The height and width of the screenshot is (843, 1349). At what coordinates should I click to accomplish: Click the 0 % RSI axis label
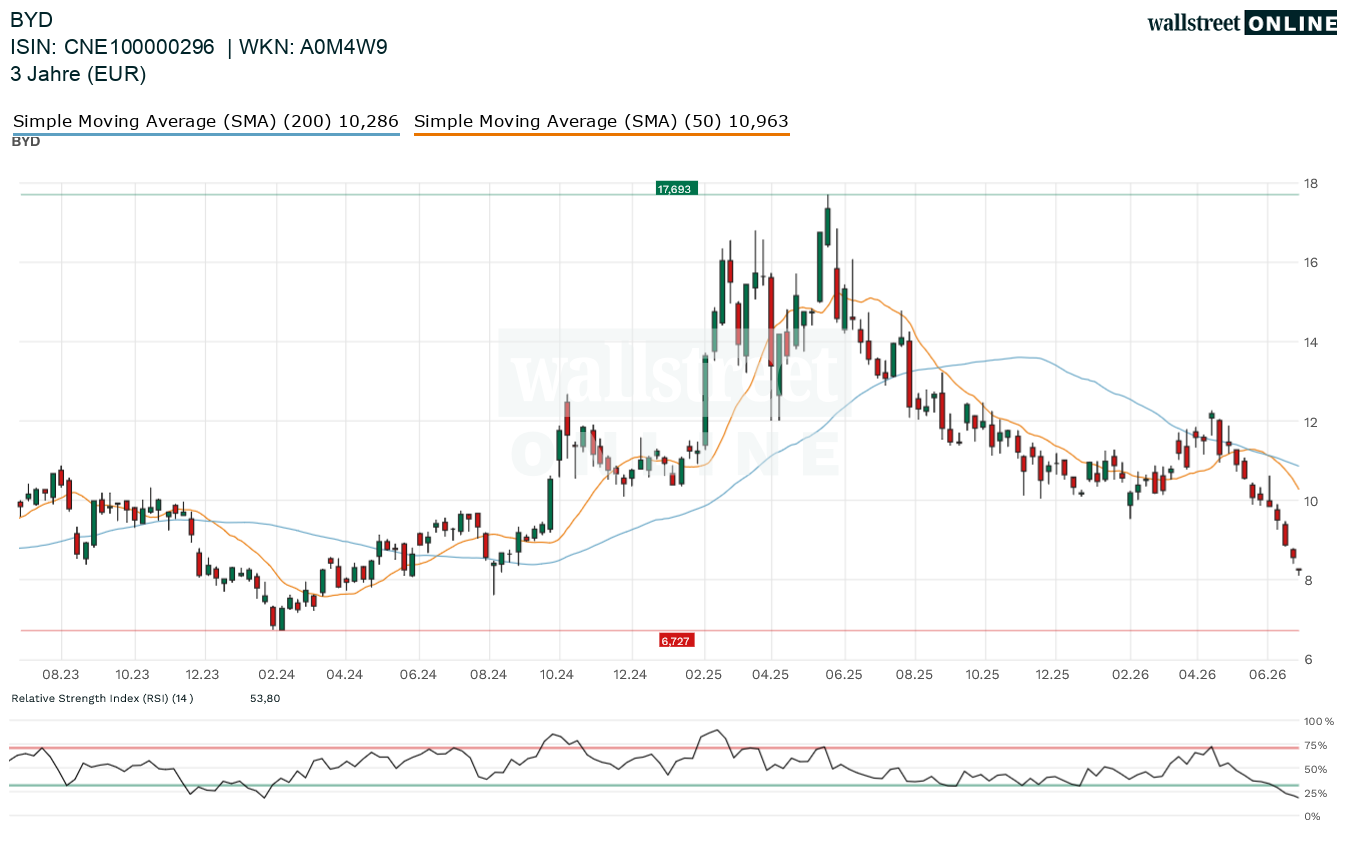point(1312,817)
